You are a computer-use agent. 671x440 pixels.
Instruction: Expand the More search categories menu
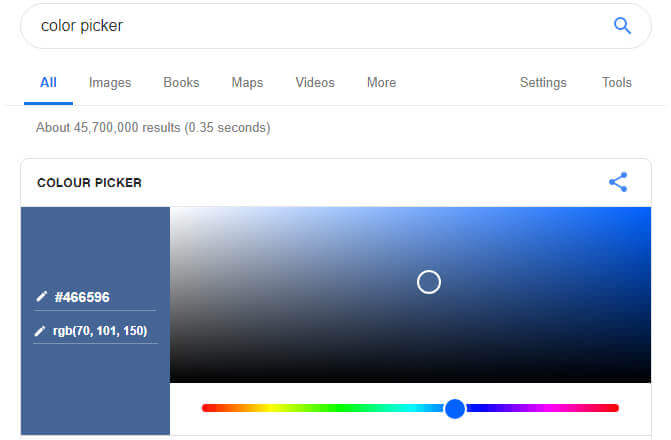click(x=381, y=82)
